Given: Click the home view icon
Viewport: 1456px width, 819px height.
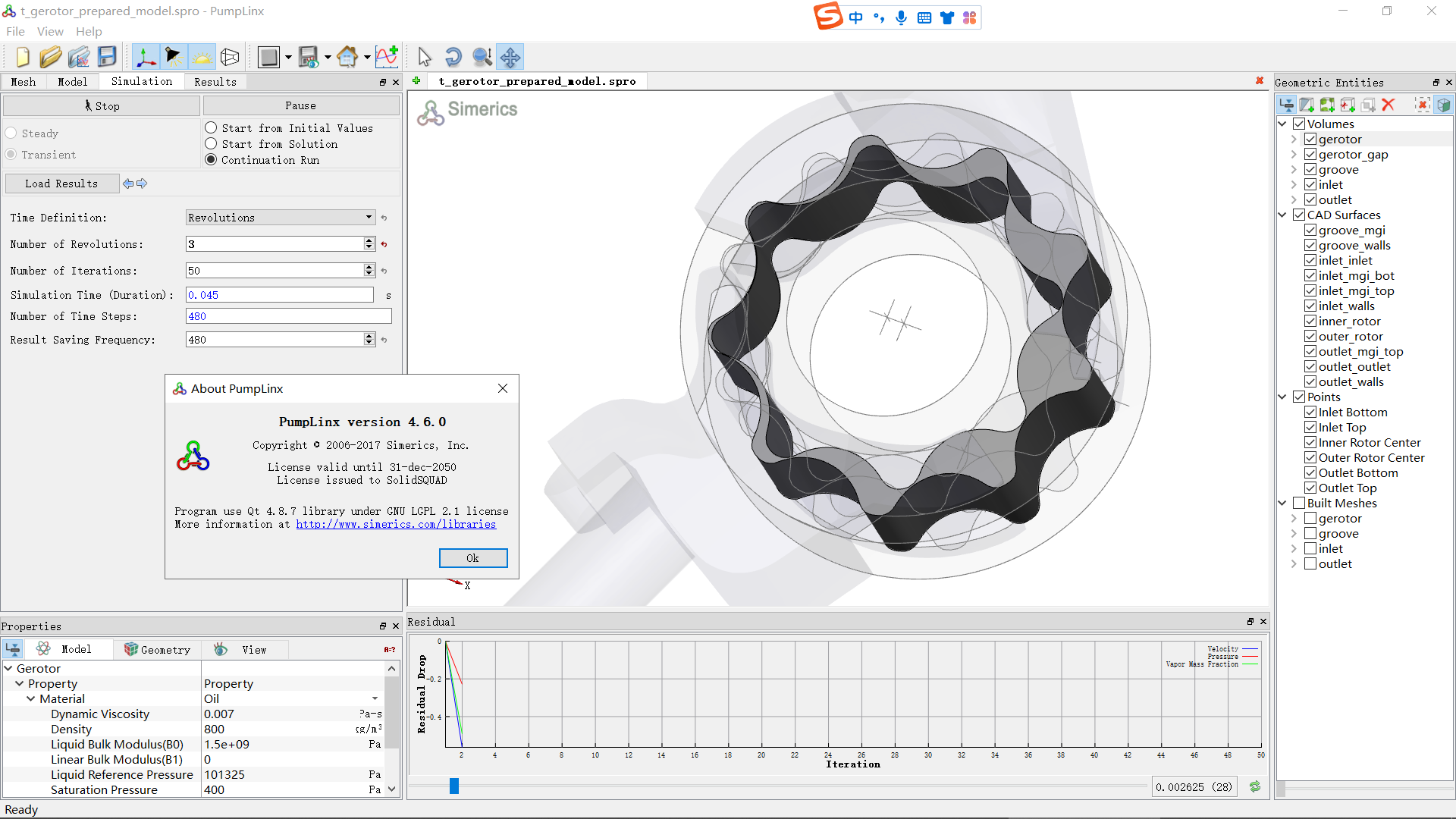Looking at the screenshot, I should click(347, 57).
